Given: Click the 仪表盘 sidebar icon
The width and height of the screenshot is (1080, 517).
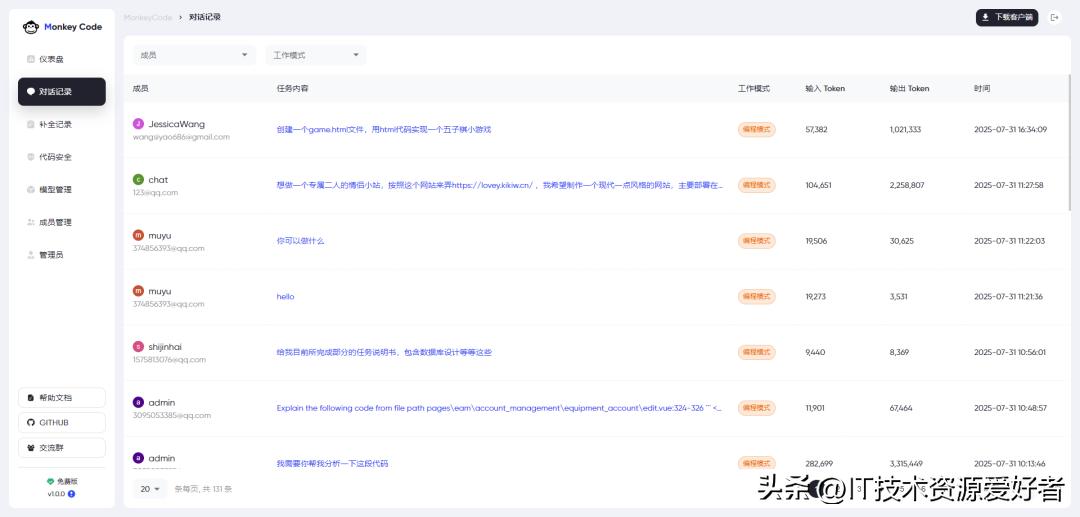Looking at the screenshot, I should click(x=30, y=59).
